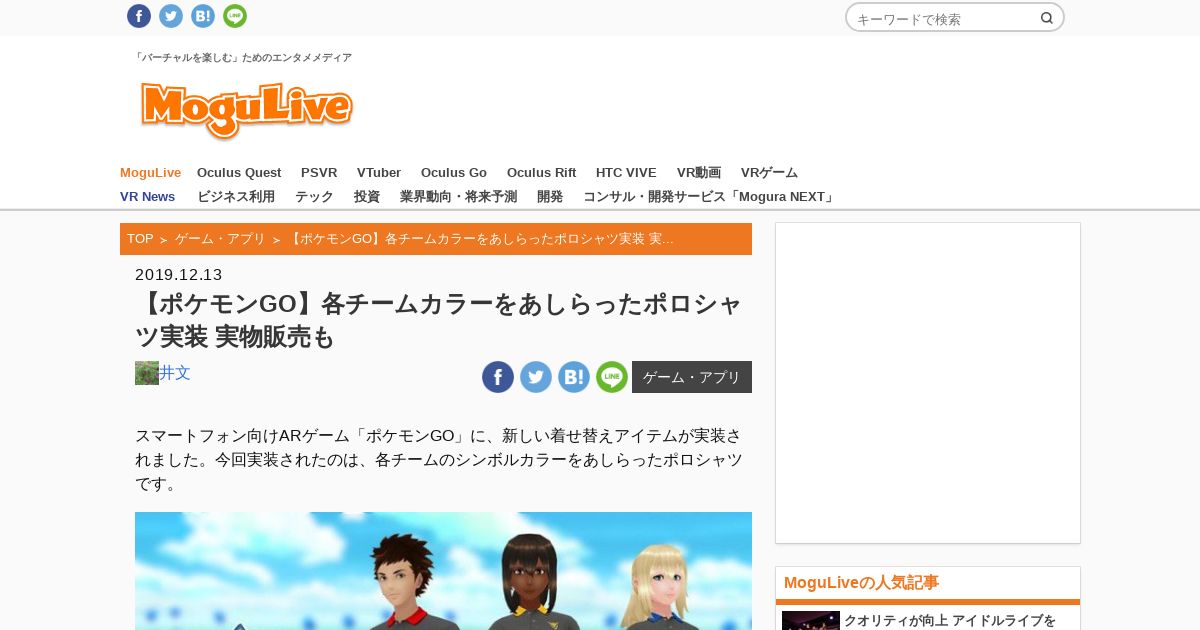
Task: Open VTuber menu item
Action: coord(379,173)
